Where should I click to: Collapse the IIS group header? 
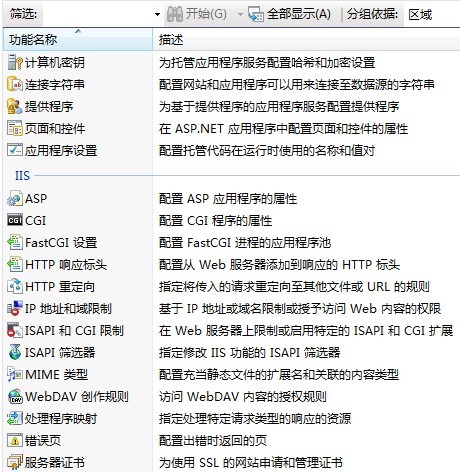click(22, 175)
